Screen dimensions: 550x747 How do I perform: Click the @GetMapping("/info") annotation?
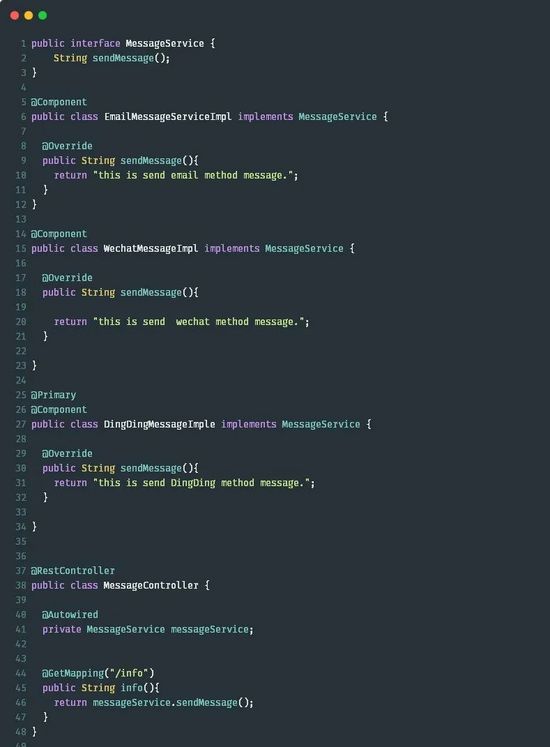[98, 673]
